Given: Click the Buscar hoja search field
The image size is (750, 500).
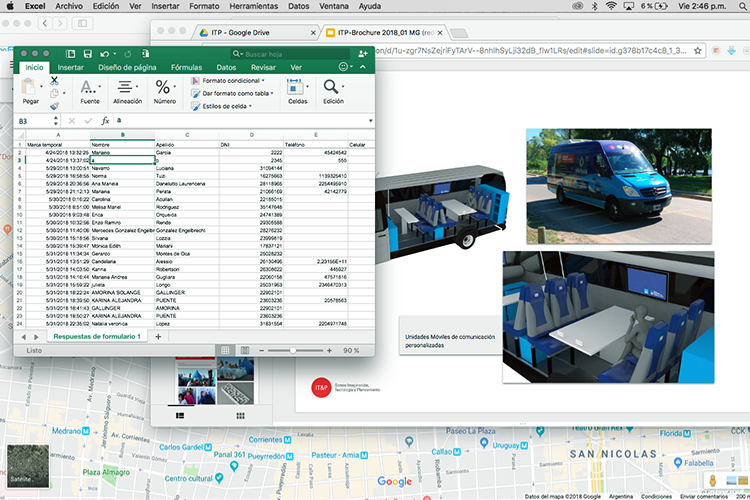Looking at the screenshot, I should (x=288, y=54).
